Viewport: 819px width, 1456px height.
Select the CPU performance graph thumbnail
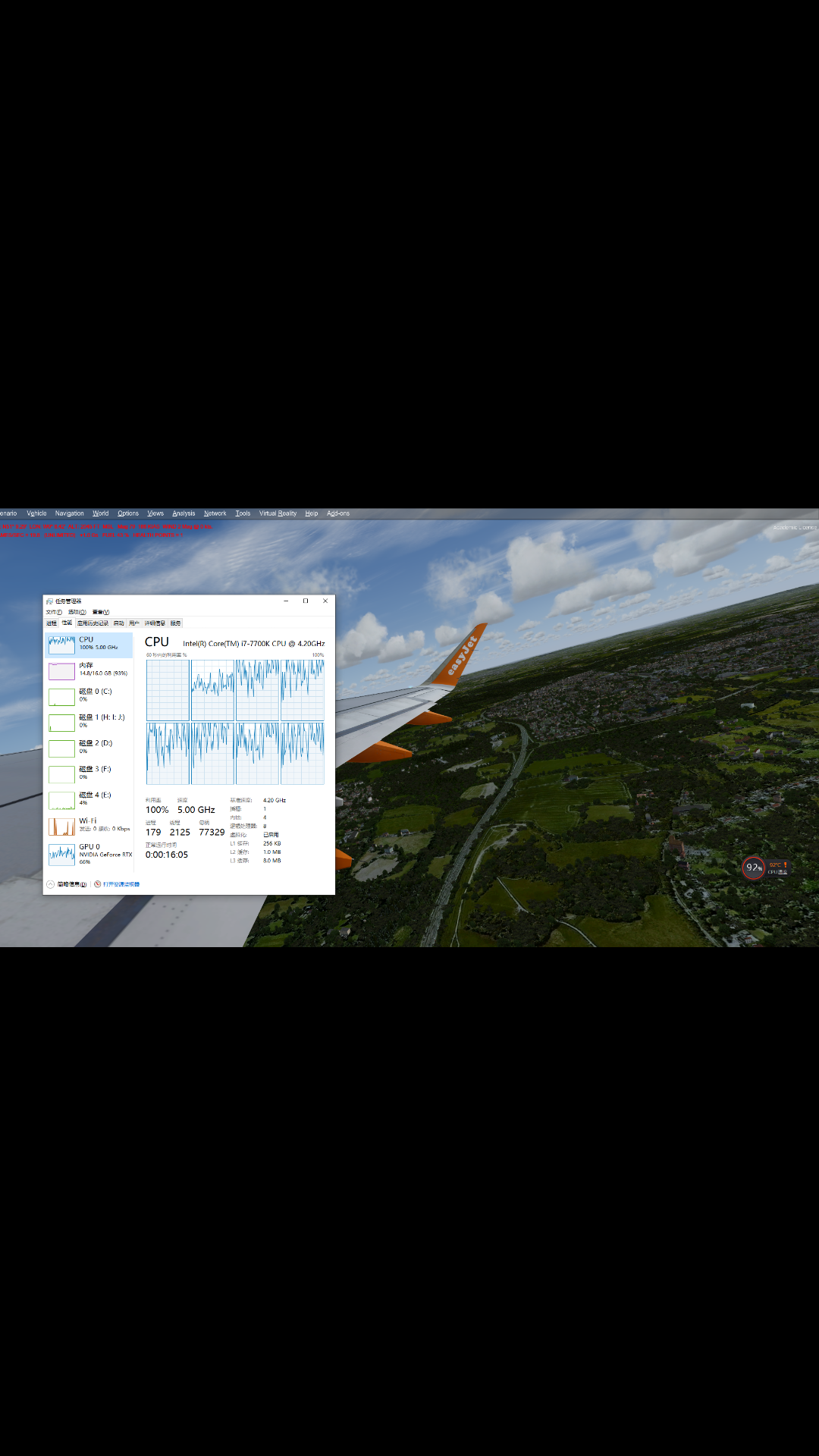point(61,645)
